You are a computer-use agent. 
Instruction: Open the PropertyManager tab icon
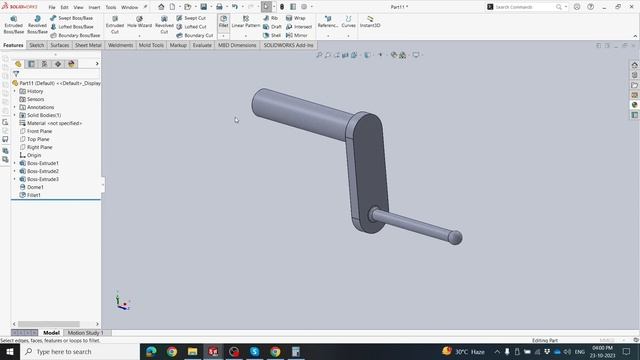click(31, 64)
